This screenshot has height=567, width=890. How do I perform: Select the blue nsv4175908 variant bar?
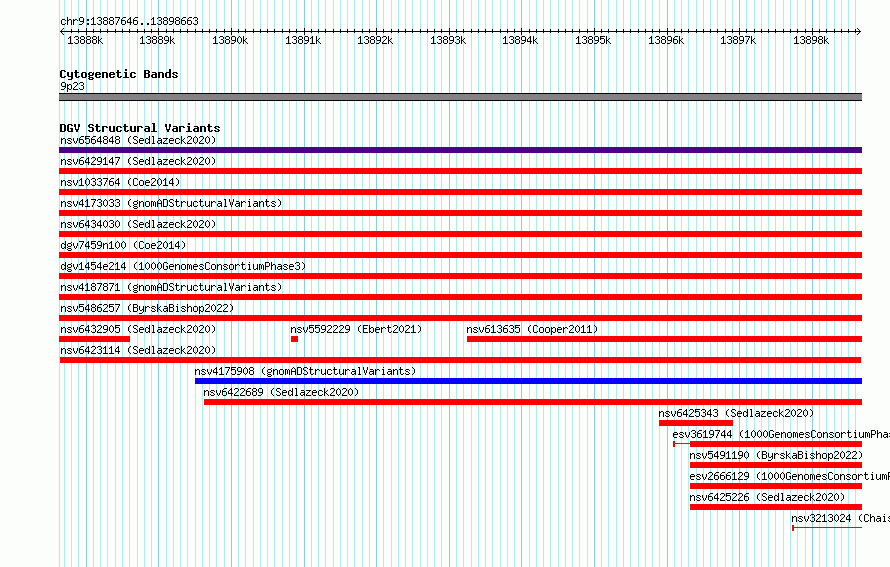click(528, 381)
